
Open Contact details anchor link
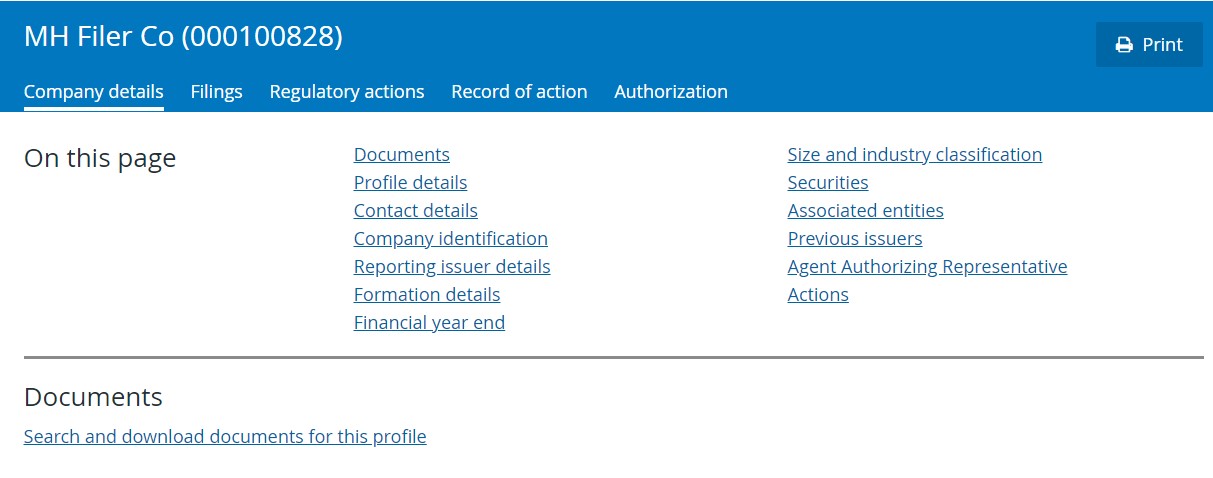click(x=416, y=211)
